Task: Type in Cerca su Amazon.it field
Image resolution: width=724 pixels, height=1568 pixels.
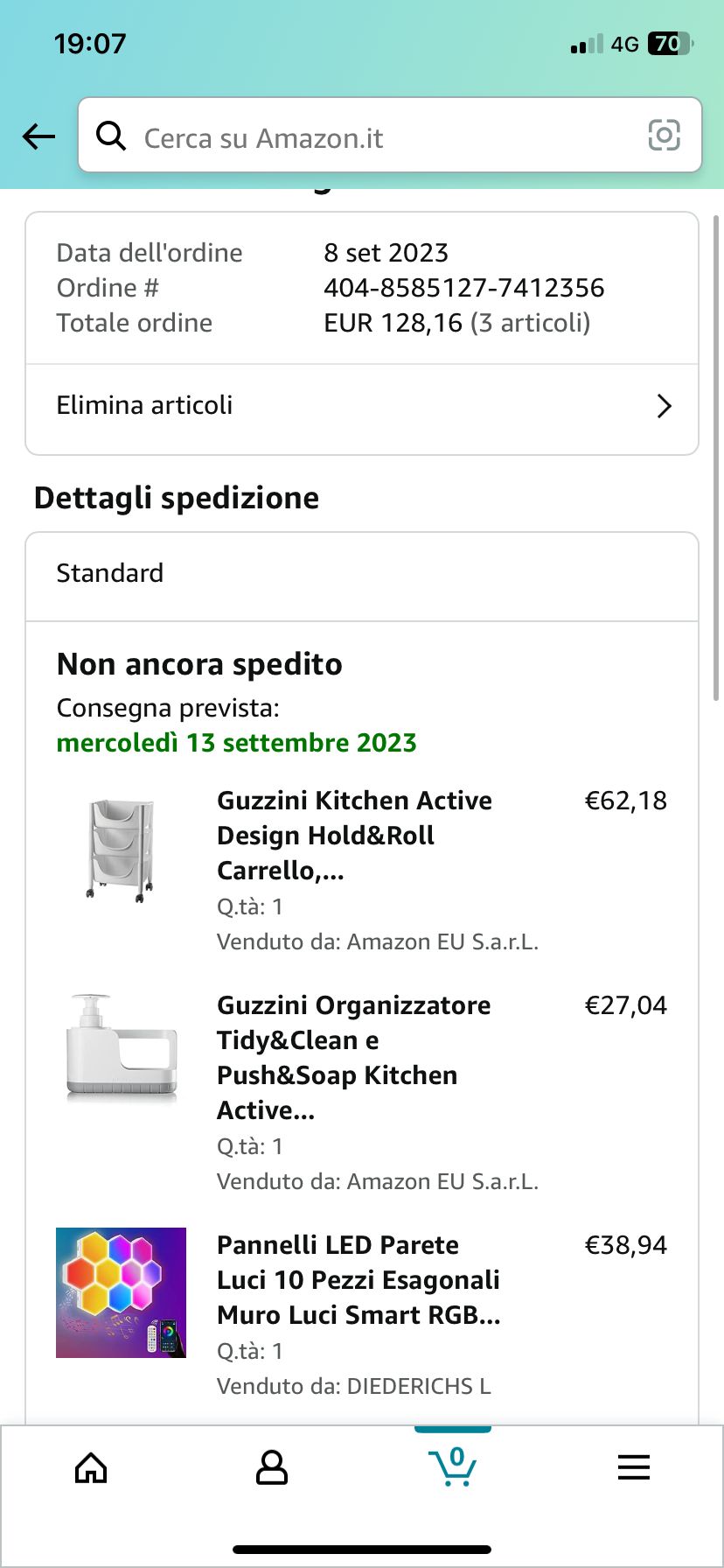Action: (376, 137)
